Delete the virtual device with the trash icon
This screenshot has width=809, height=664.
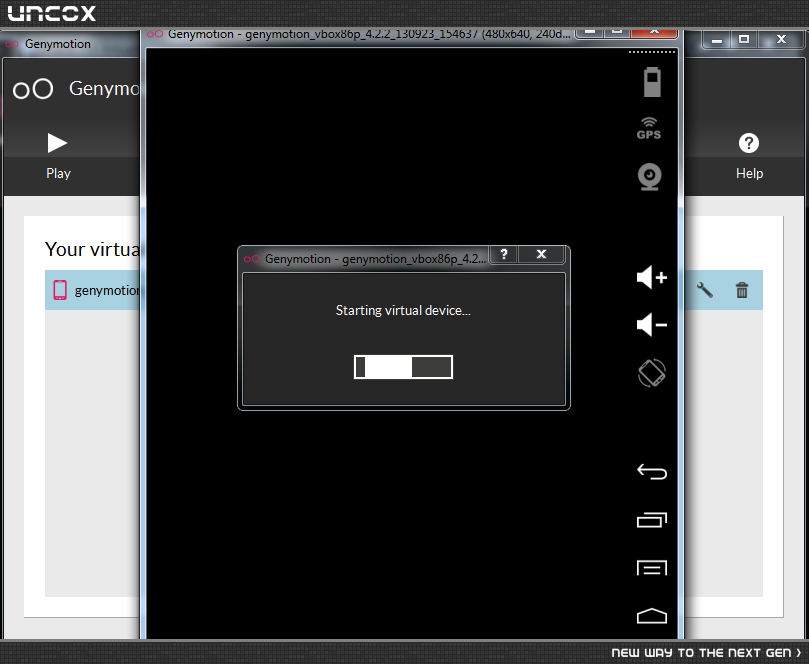coord(742,290)
